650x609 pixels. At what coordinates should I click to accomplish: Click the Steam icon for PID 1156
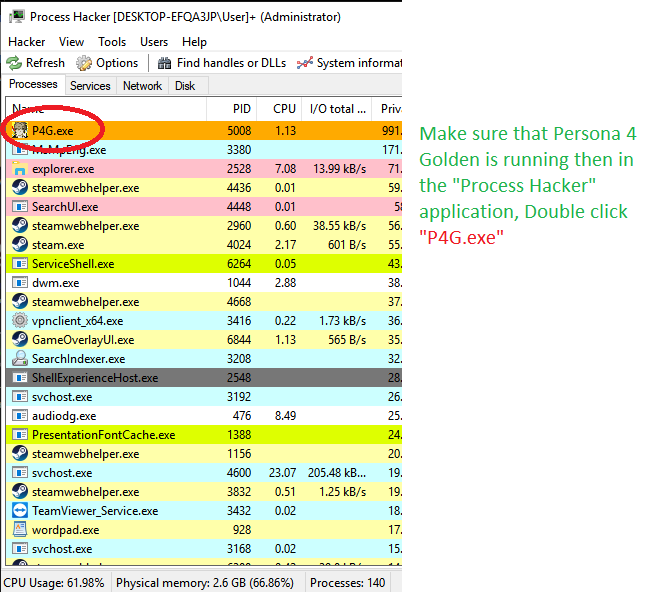tap(19, 453)
